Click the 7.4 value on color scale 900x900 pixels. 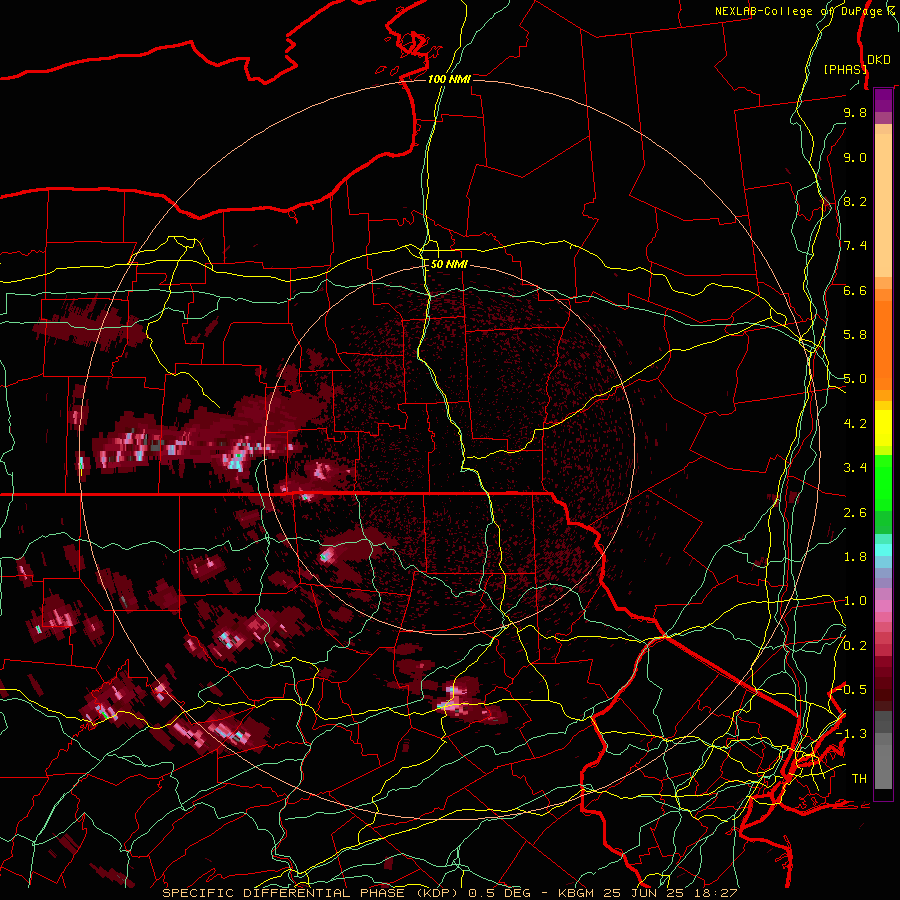coord(855,246)
